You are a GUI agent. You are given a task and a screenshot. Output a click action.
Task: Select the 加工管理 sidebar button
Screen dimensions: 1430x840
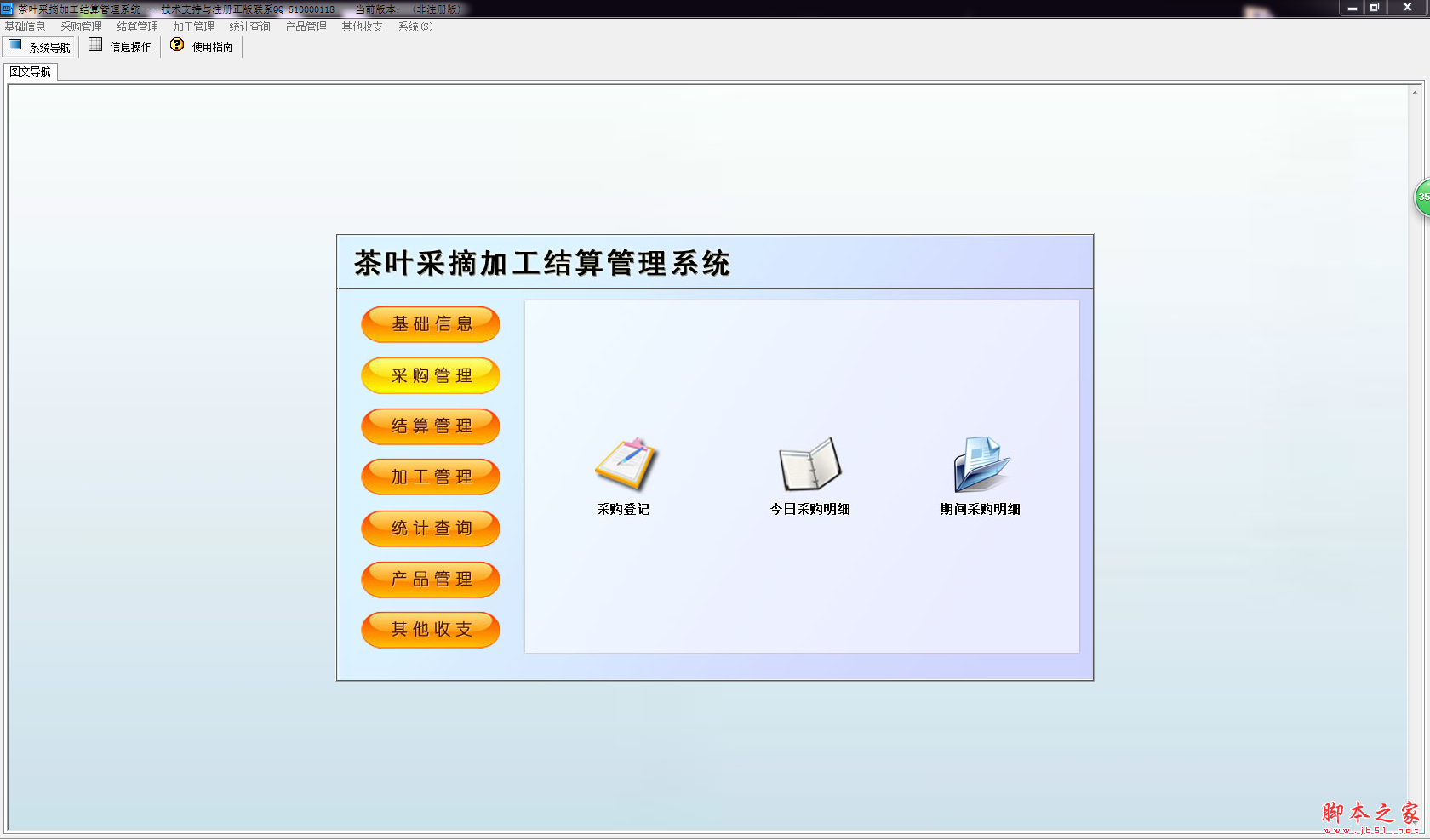coord(430,477)
